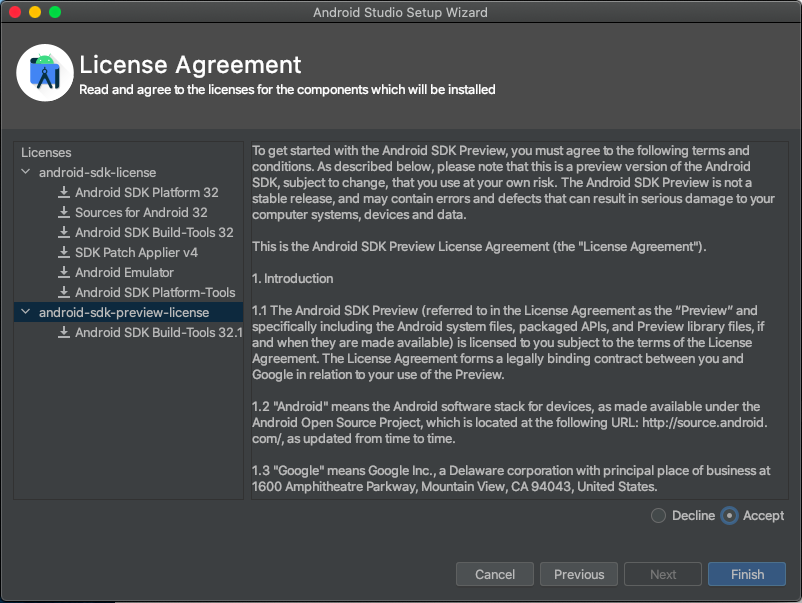Select Android Emulator entry
Screen dimensions: 802x603
click(x=124, y=272)
